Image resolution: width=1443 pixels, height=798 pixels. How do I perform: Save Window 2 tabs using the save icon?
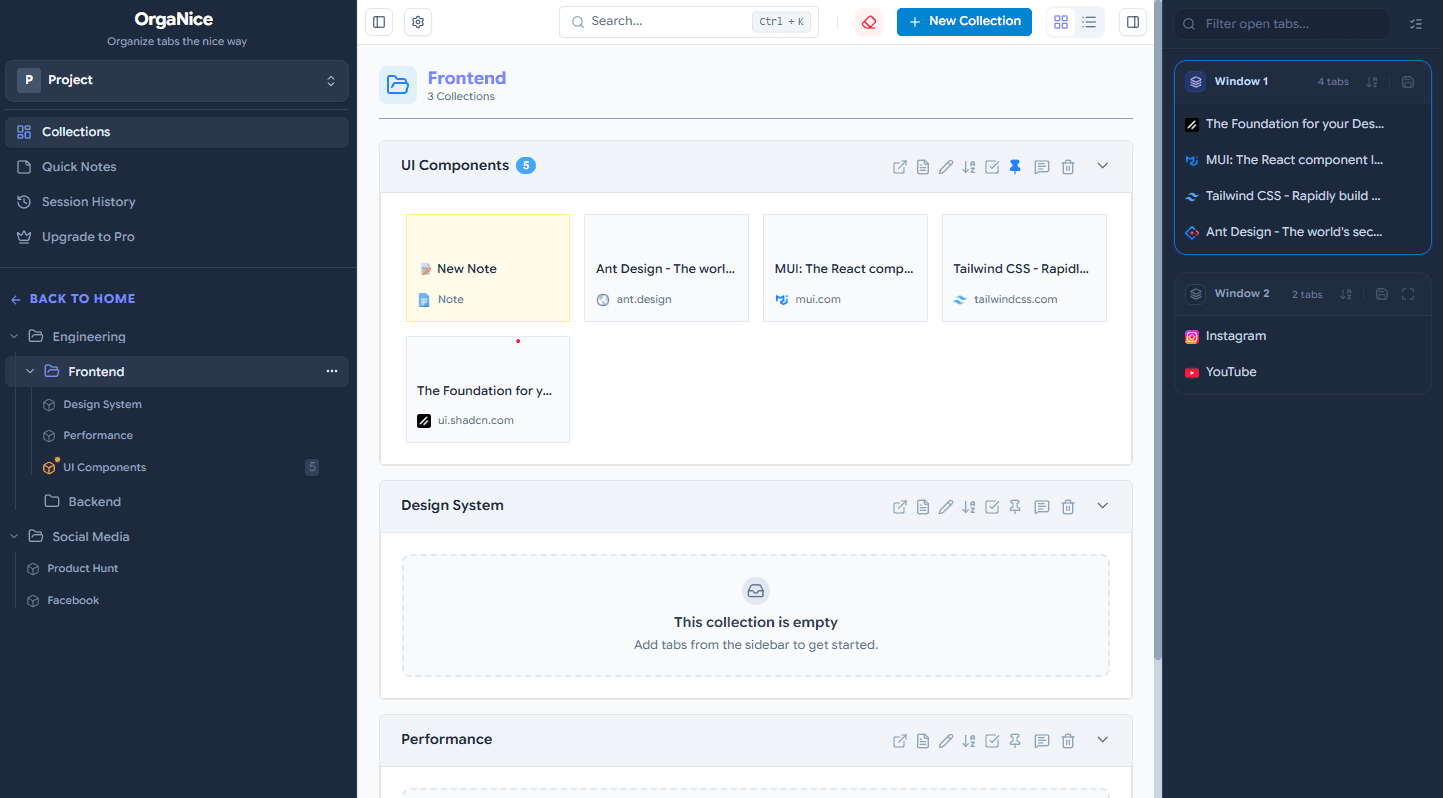pos(1381,293)
